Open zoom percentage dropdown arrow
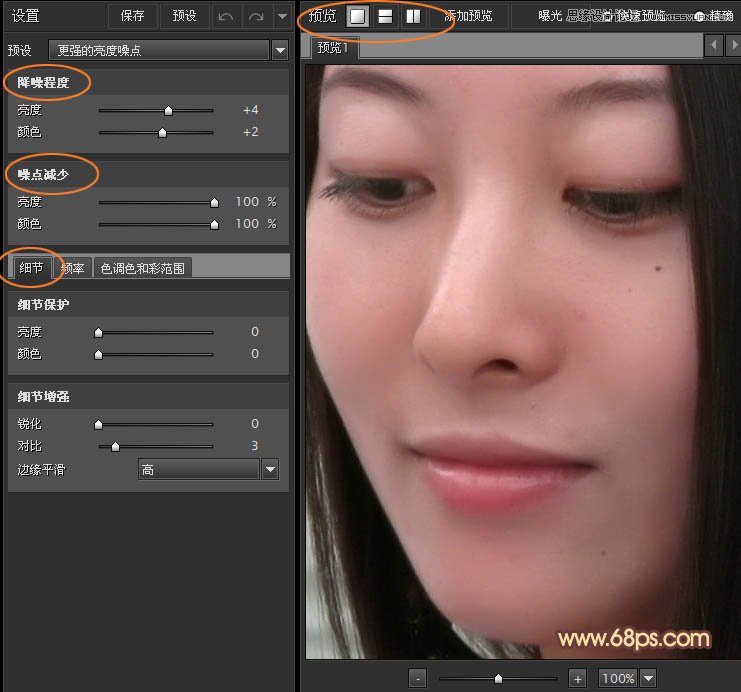Screen dimensions: 741x692 pos(649,678)
